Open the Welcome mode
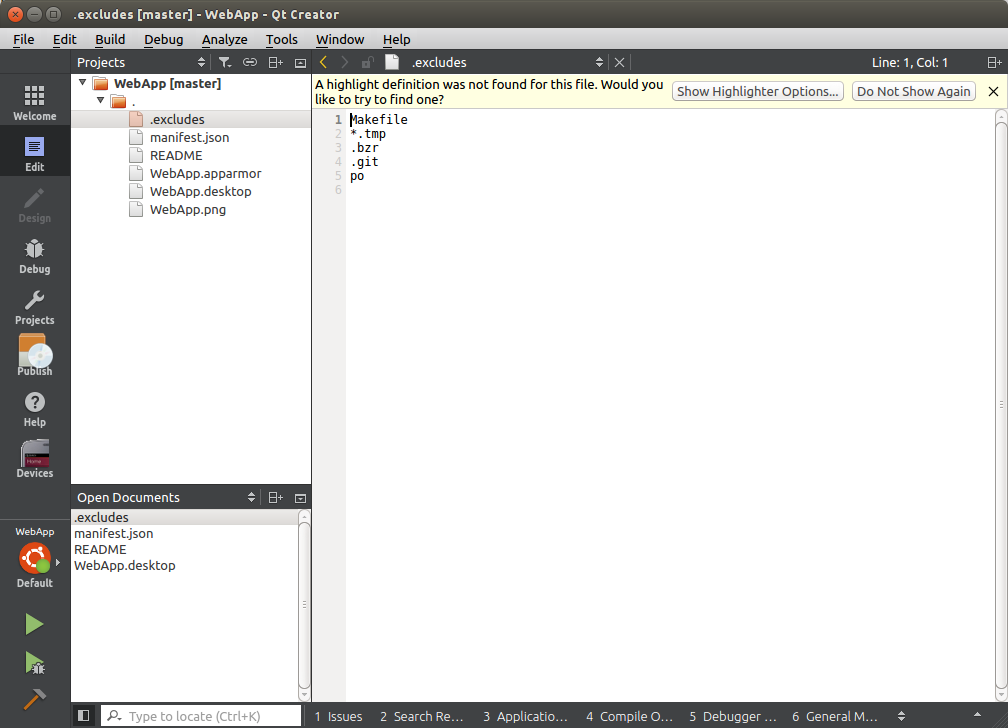The height and width of the screenshot is (728, 1008). 35,102
